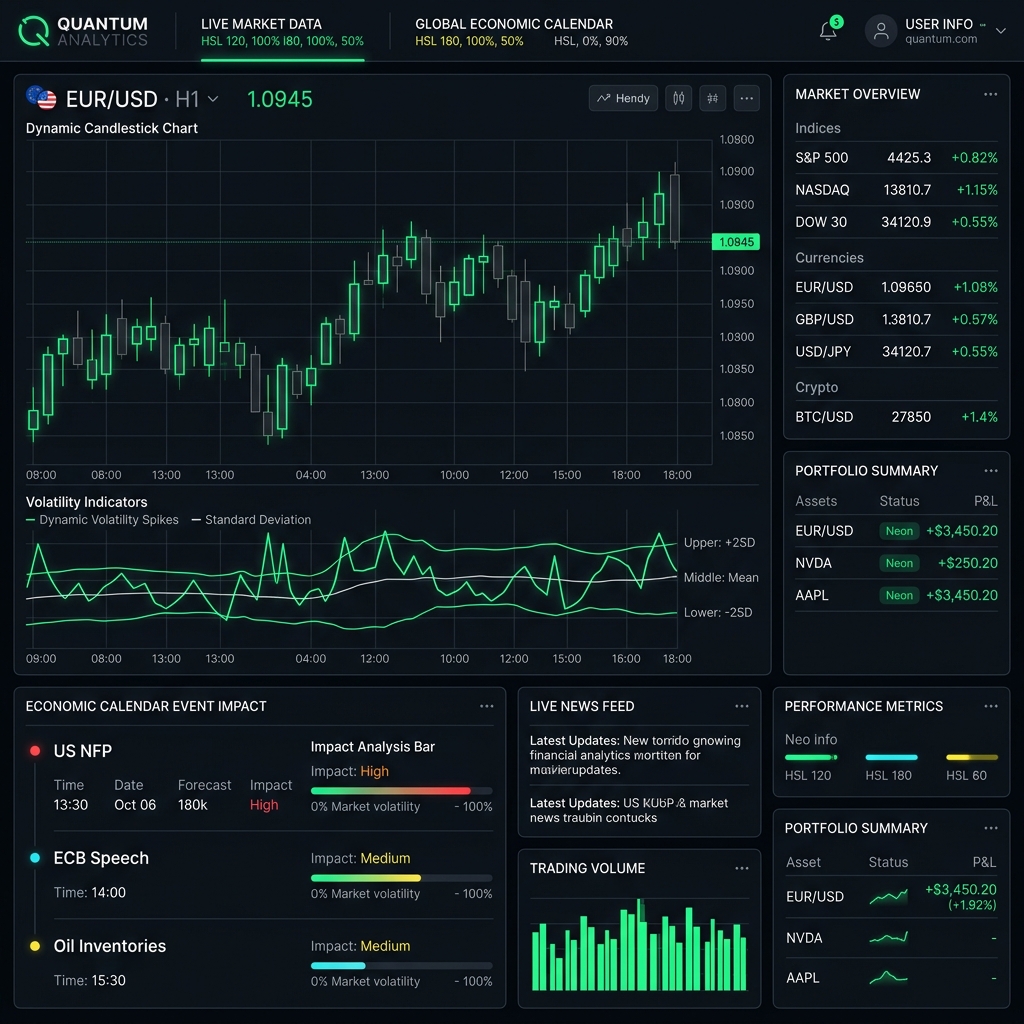Click the Oil Inventories event title

click(110, 946)
